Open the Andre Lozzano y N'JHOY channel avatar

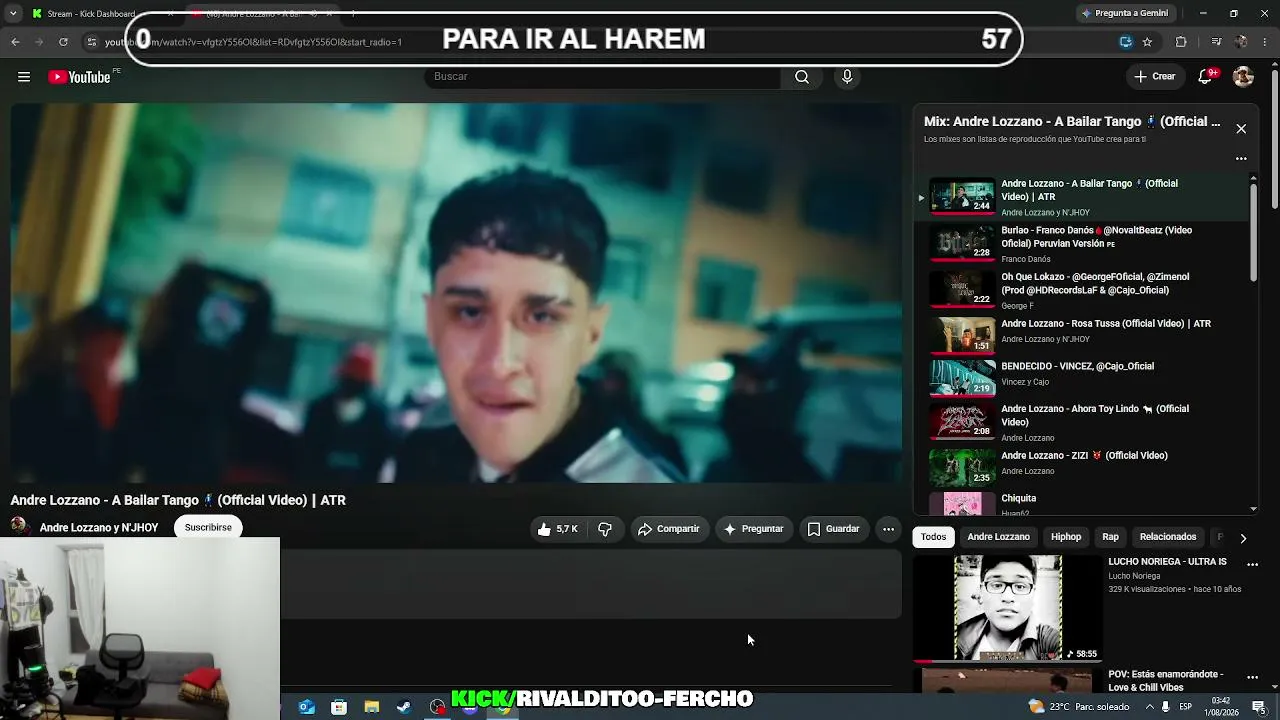pyautogui.click(x=19, y=527)
